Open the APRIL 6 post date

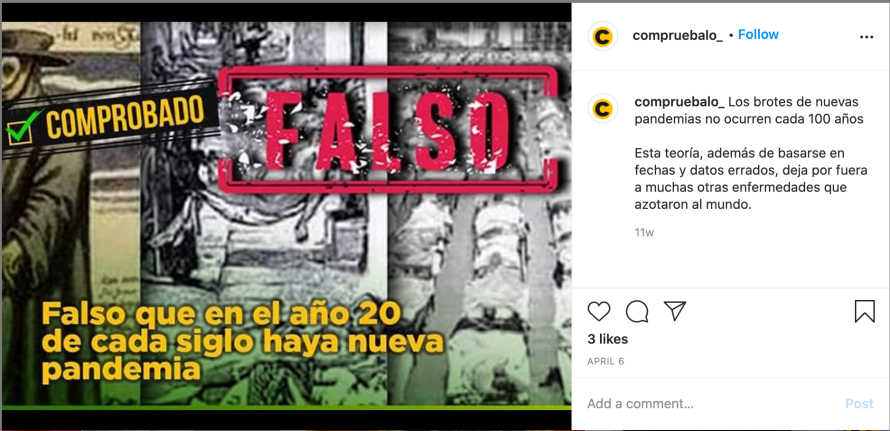[606, 361]
